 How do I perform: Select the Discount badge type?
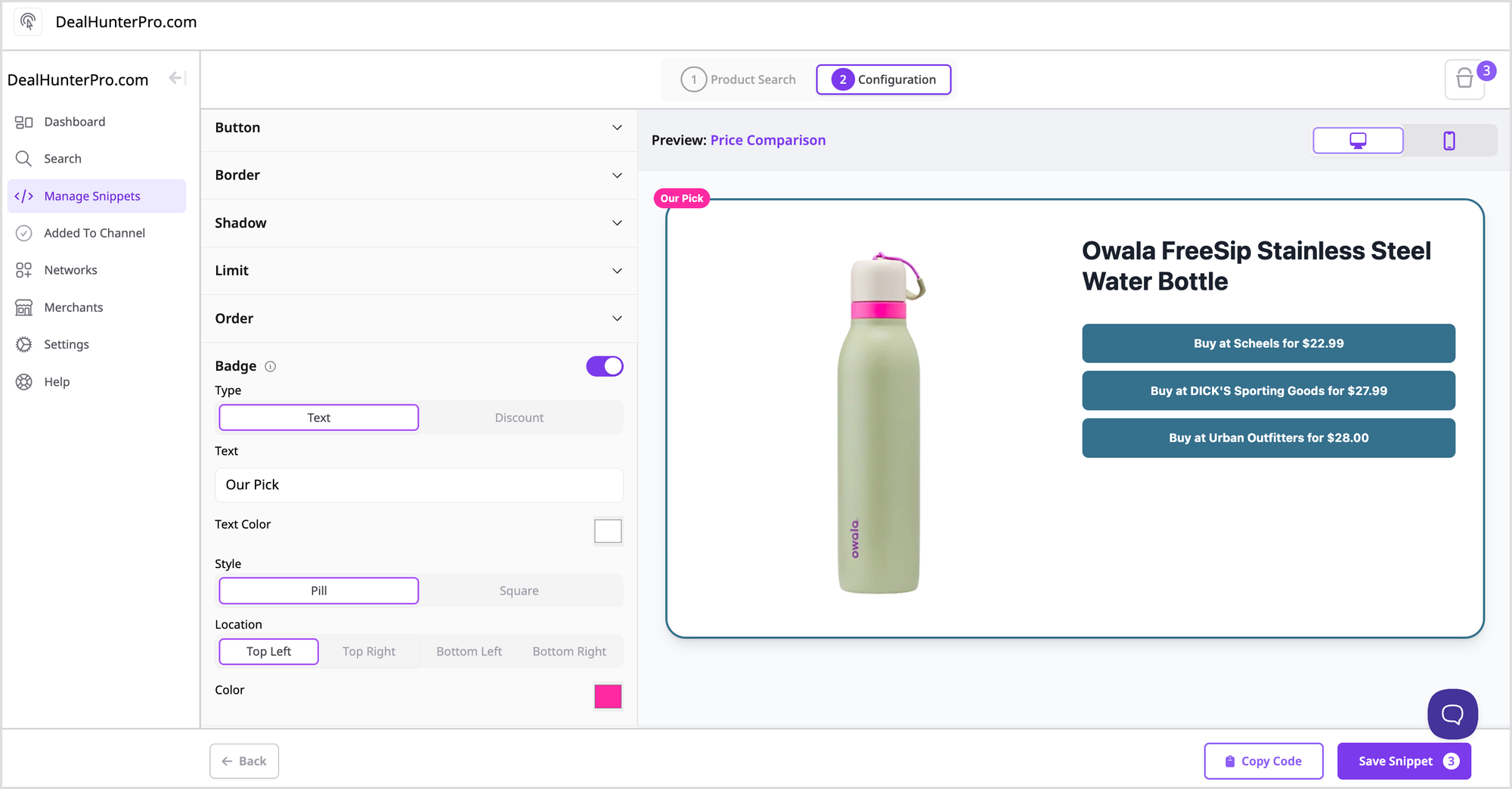(x=519, y=418)
